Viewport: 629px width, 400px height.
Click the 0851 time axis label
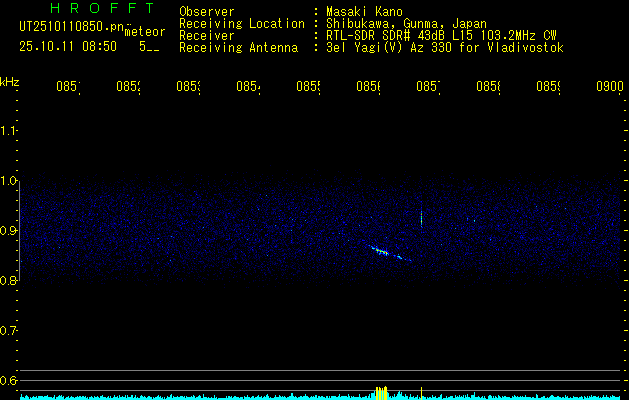[x=68, y=86]
